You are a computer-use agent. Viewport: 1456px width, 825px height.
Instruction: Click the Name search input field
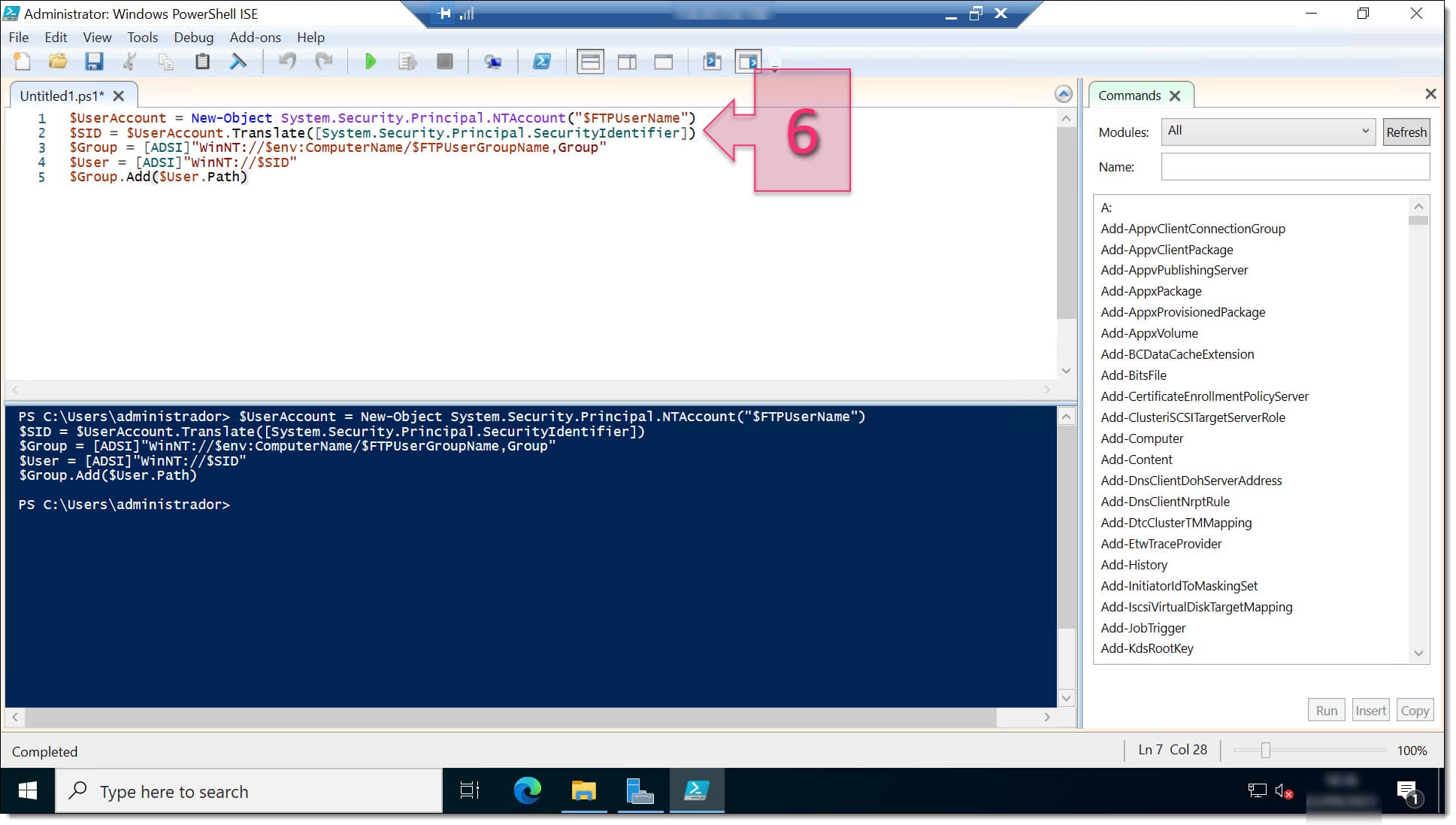1296,167
